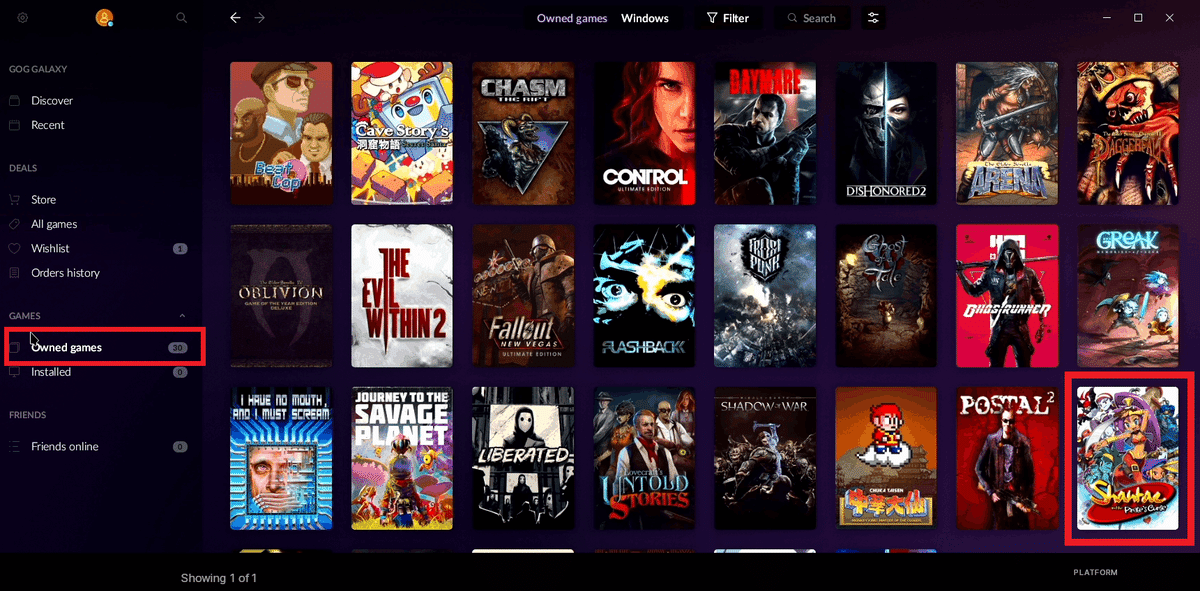Open the Chasm The Rift cover
The image size is (1200, 591).
(523, 133)
